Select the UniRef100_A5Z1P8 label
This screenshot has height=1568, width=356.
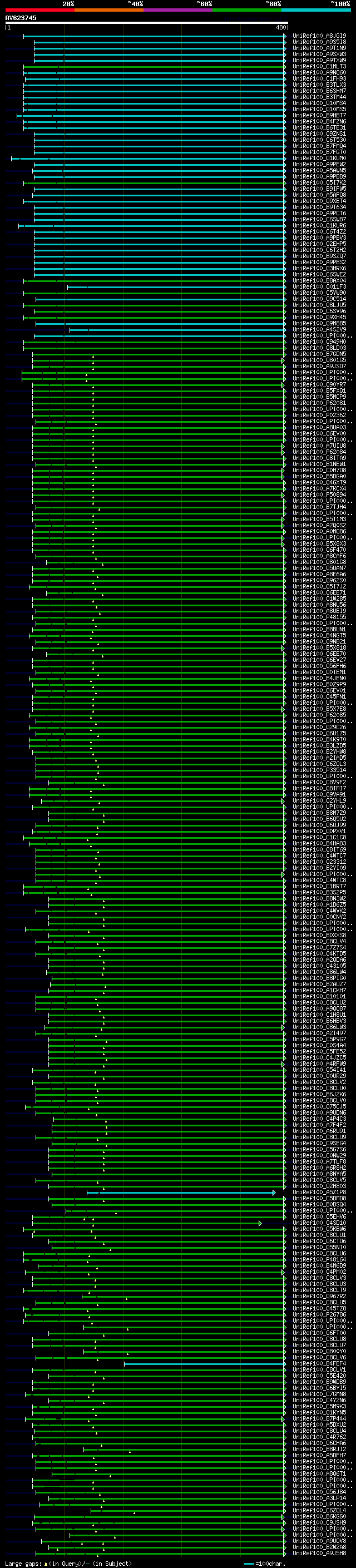319,1193
